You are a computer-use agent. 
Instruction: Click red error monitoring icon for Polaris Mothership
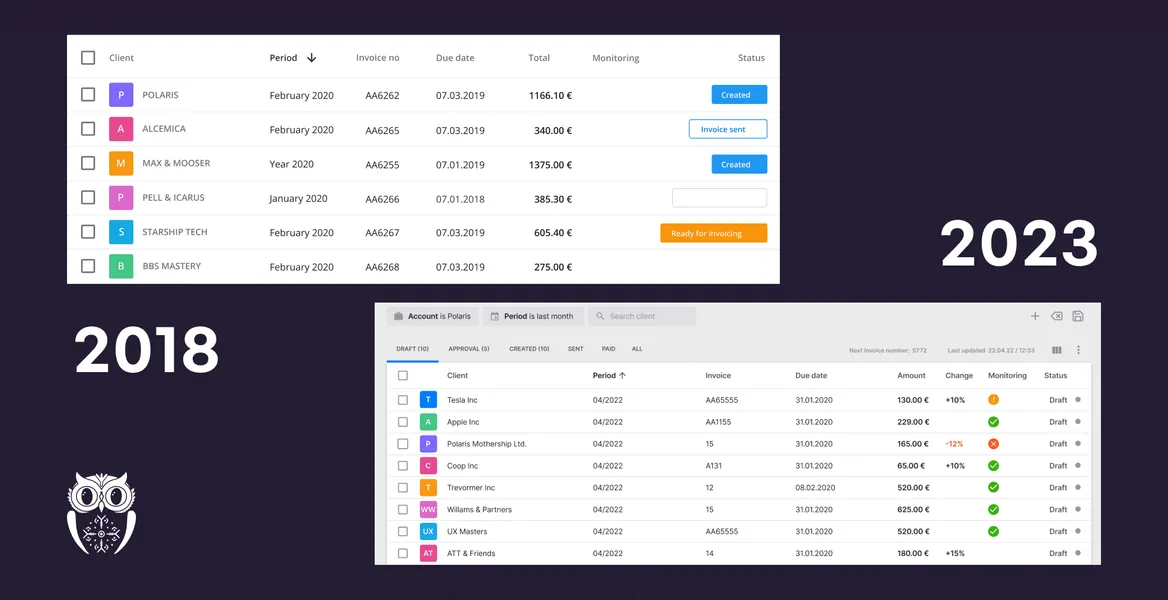pos(993,444)
